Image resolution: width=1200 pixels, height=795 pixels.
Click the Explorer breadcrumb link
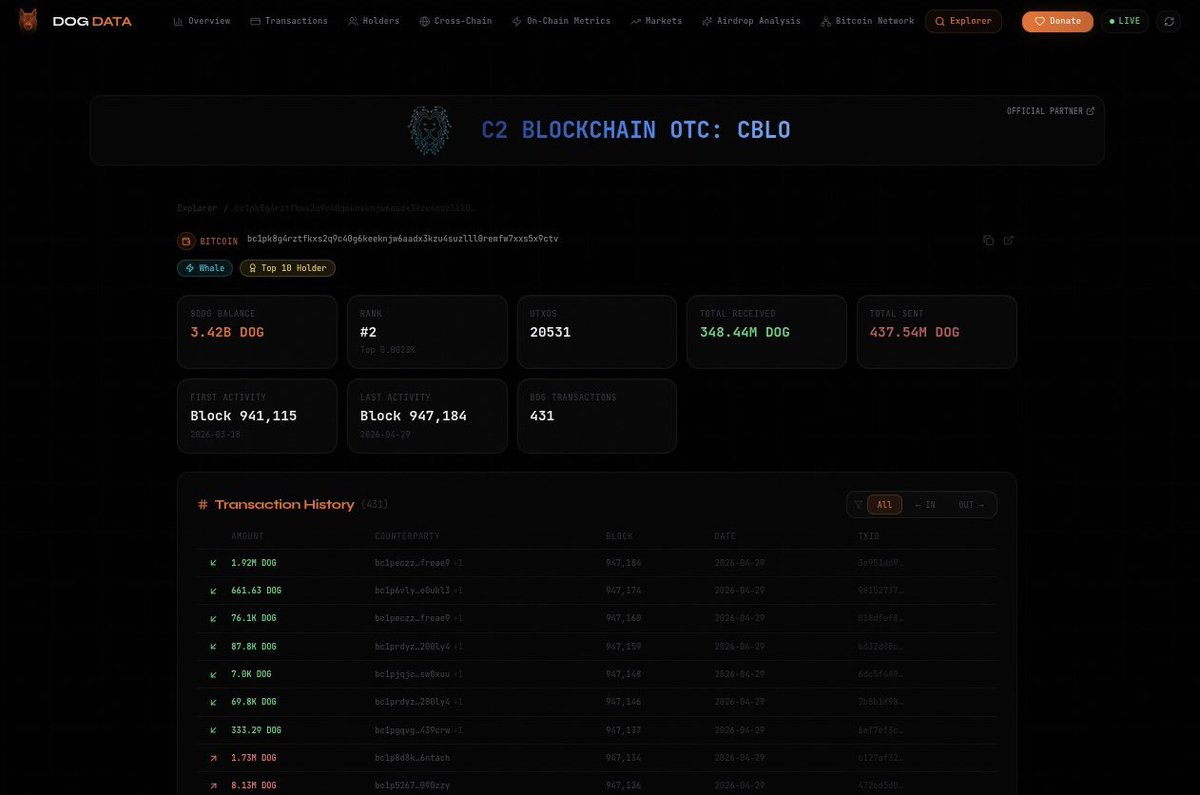[x=197, y=208]
